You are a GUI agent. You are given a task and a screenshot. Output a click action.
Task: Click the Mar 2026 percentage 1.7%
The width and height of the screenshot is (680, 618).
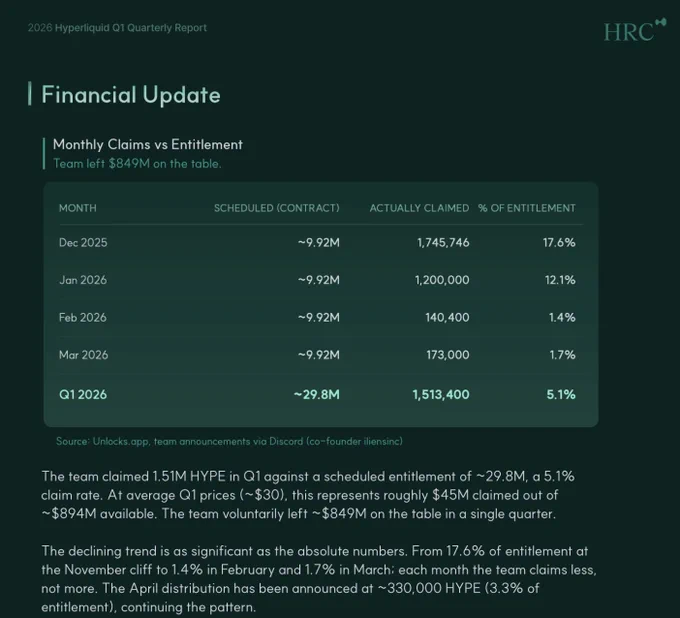point(562,355)
